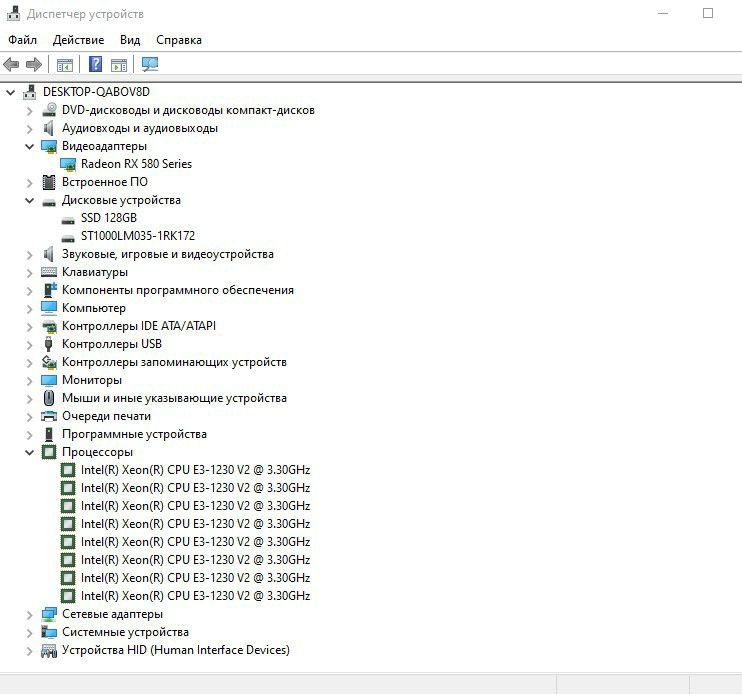
Task: Click the Сетевые адаптеры network icon
Action: click(x=49, y=614)
